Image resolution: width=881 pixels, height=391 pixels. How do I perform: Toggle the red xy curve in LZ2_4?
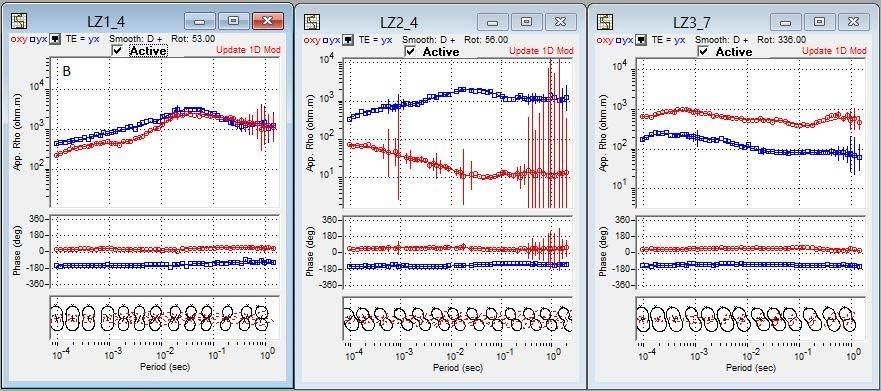pos(312,40)
